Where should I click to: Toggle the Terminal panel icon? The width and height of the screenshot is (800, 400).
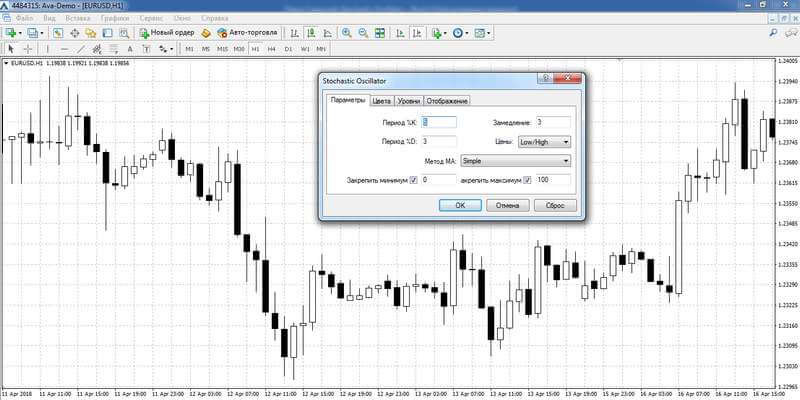(107, 33)
